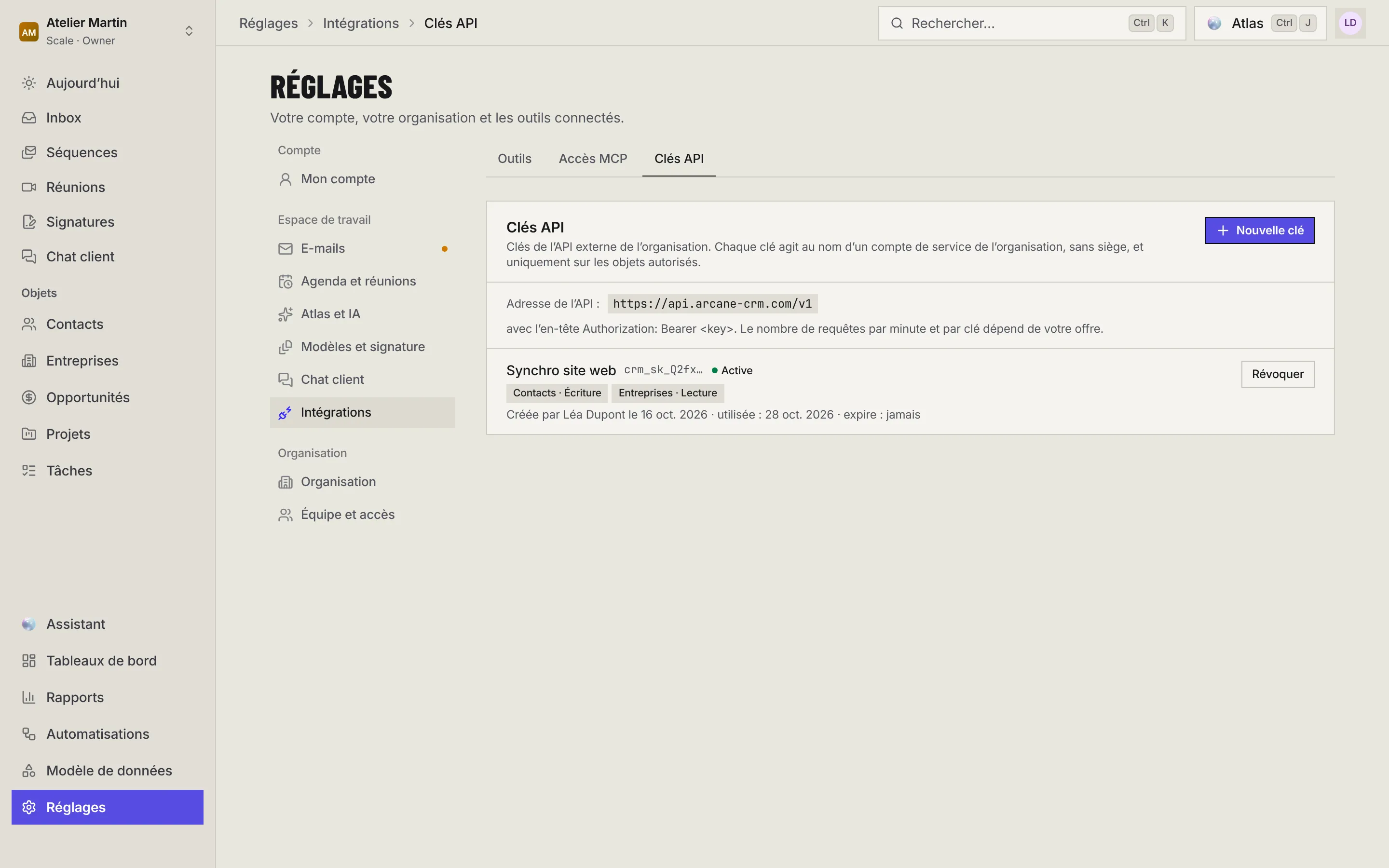Open Chat client settings menu item

tap(362, 380)
